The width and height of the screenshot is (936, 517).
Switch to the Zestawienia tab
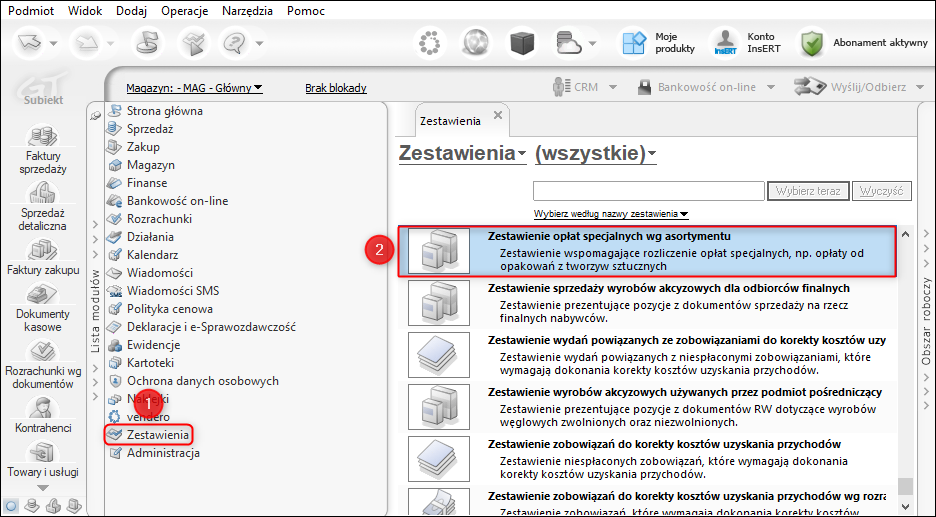click(x=450, y=121)
